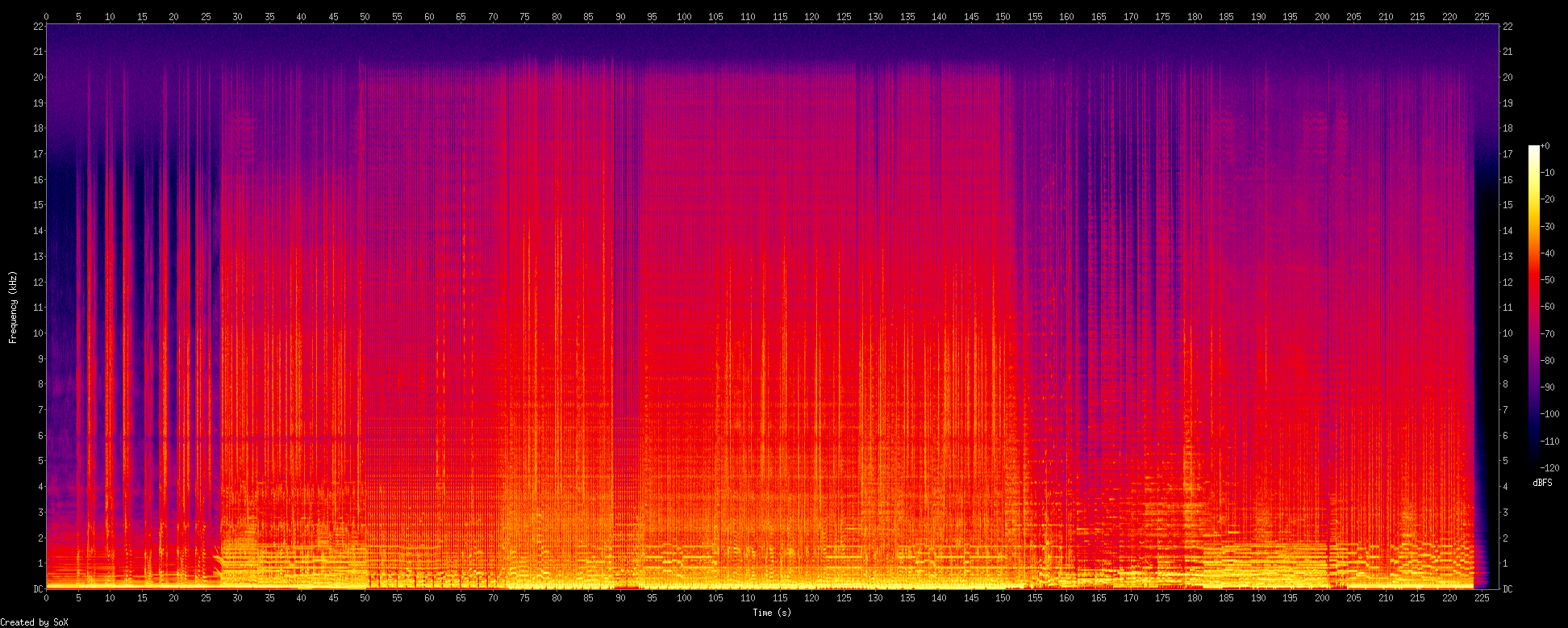Click the Time (s) axis title
Screen dimensions: 1568x628
(x=772, y=613)
